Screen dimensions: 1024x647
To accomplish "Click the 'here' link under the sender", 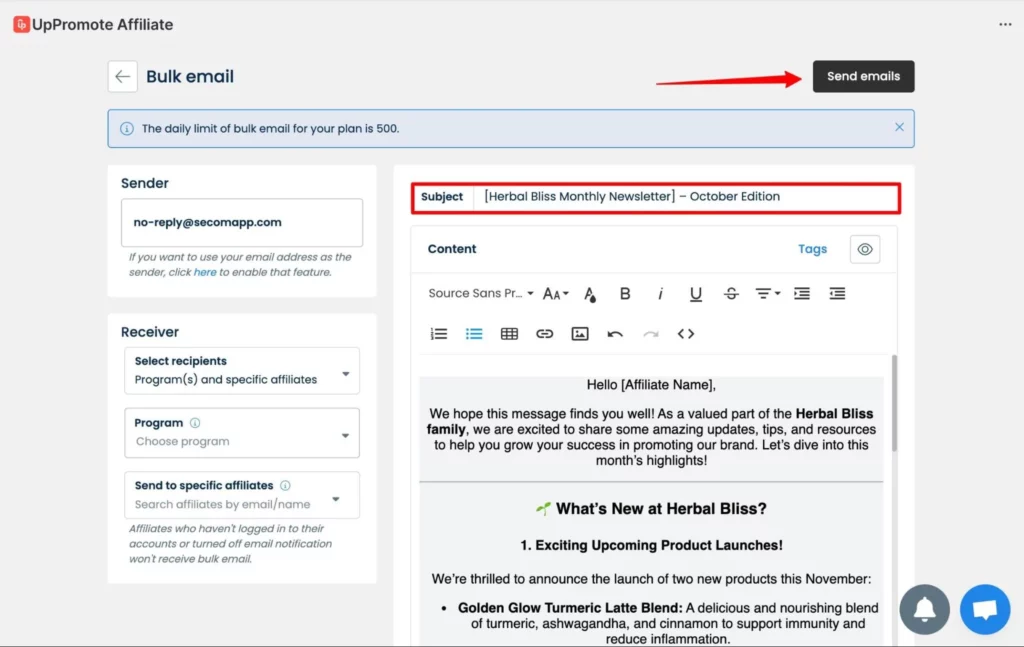I will [205, 272].
